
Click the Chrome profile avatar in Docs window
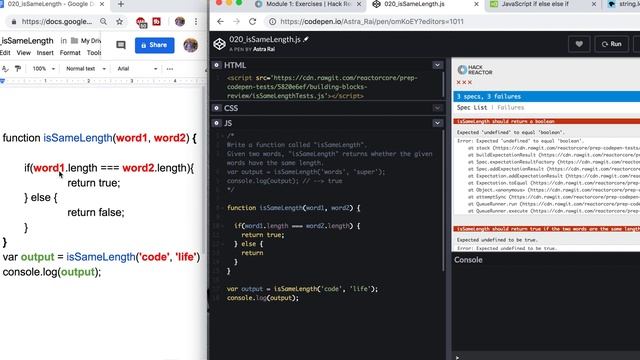point(180,22)
